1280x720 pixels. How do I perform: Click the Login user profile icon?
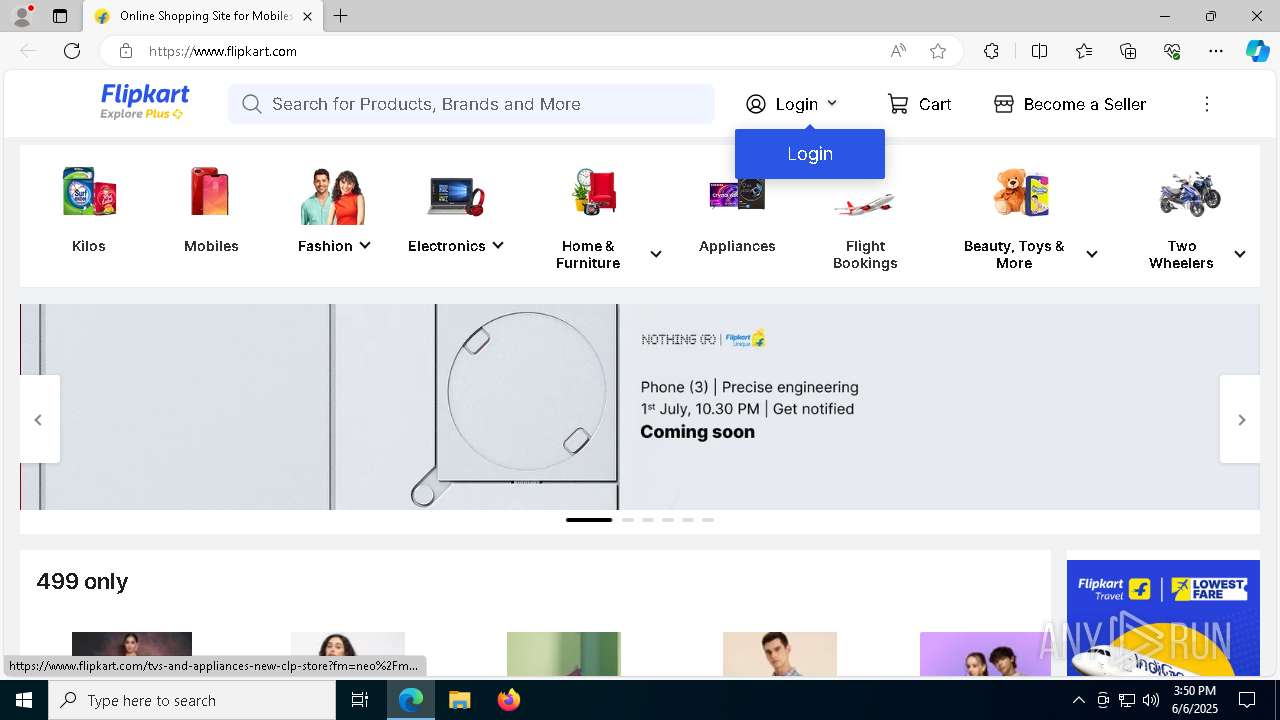(x=756, y=104)
